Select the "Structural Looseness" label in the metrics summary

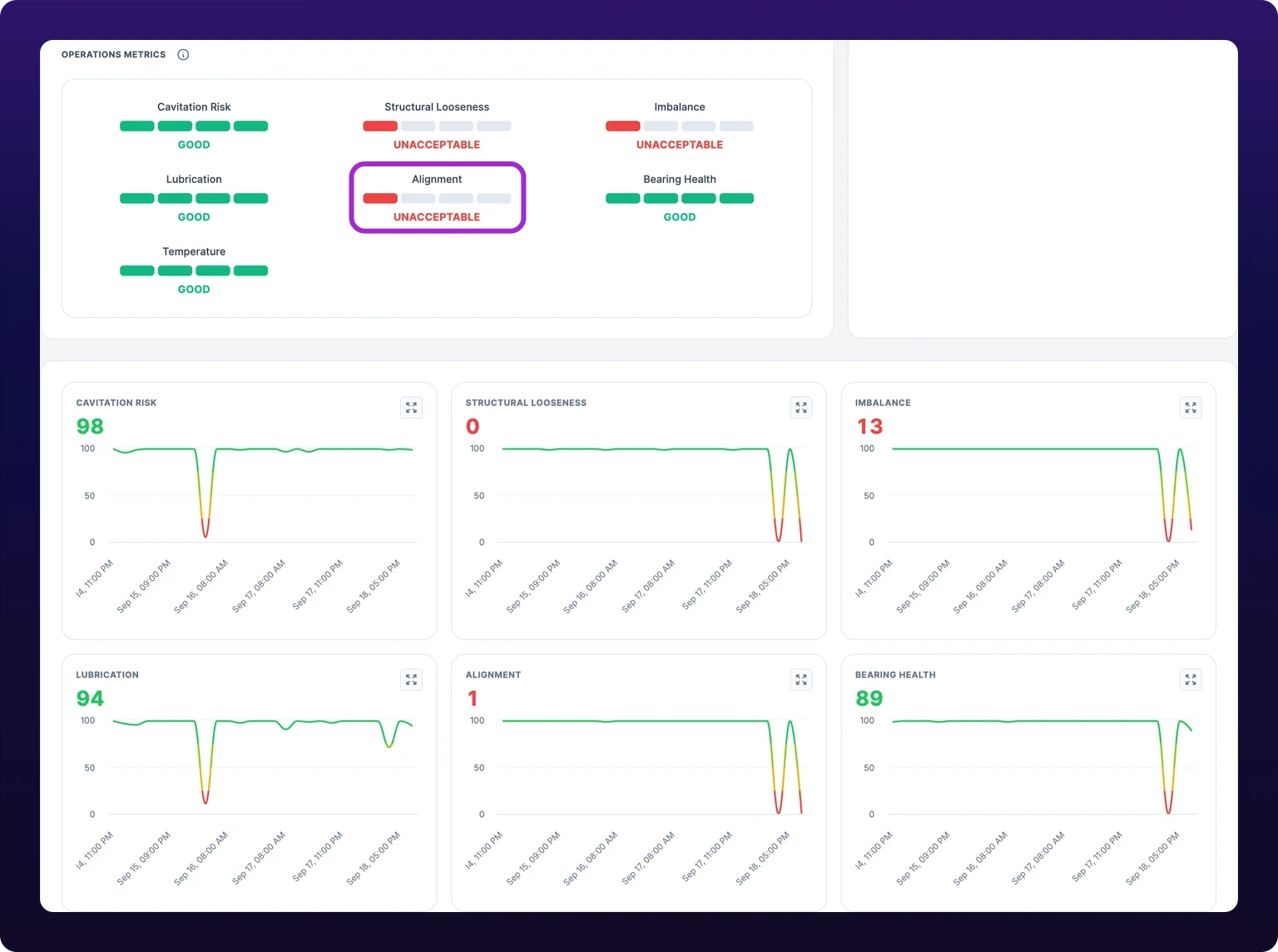click(x=437, y=107)
